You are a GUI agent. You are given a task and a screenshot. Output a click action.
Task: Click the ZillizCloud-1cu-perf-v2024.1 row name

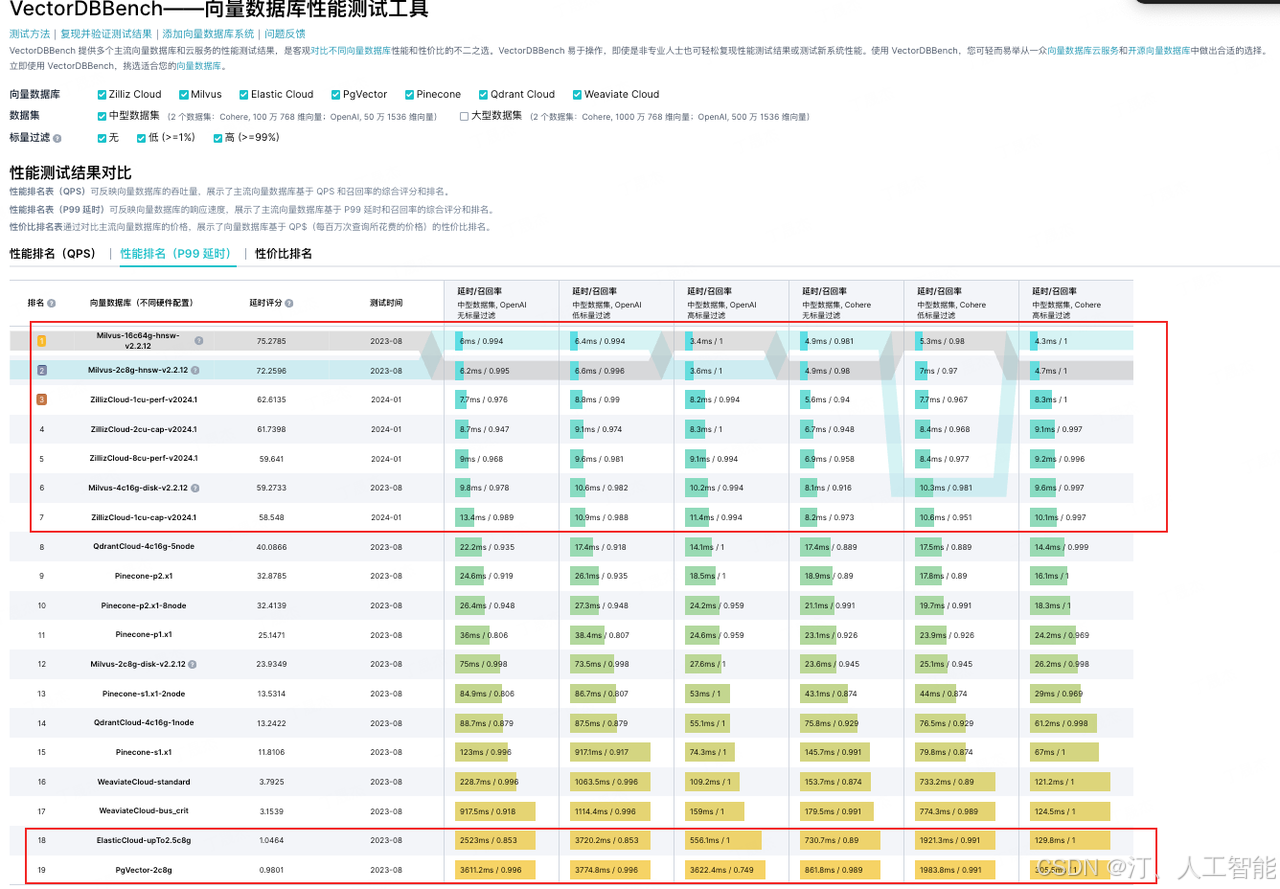pos(143,400)
